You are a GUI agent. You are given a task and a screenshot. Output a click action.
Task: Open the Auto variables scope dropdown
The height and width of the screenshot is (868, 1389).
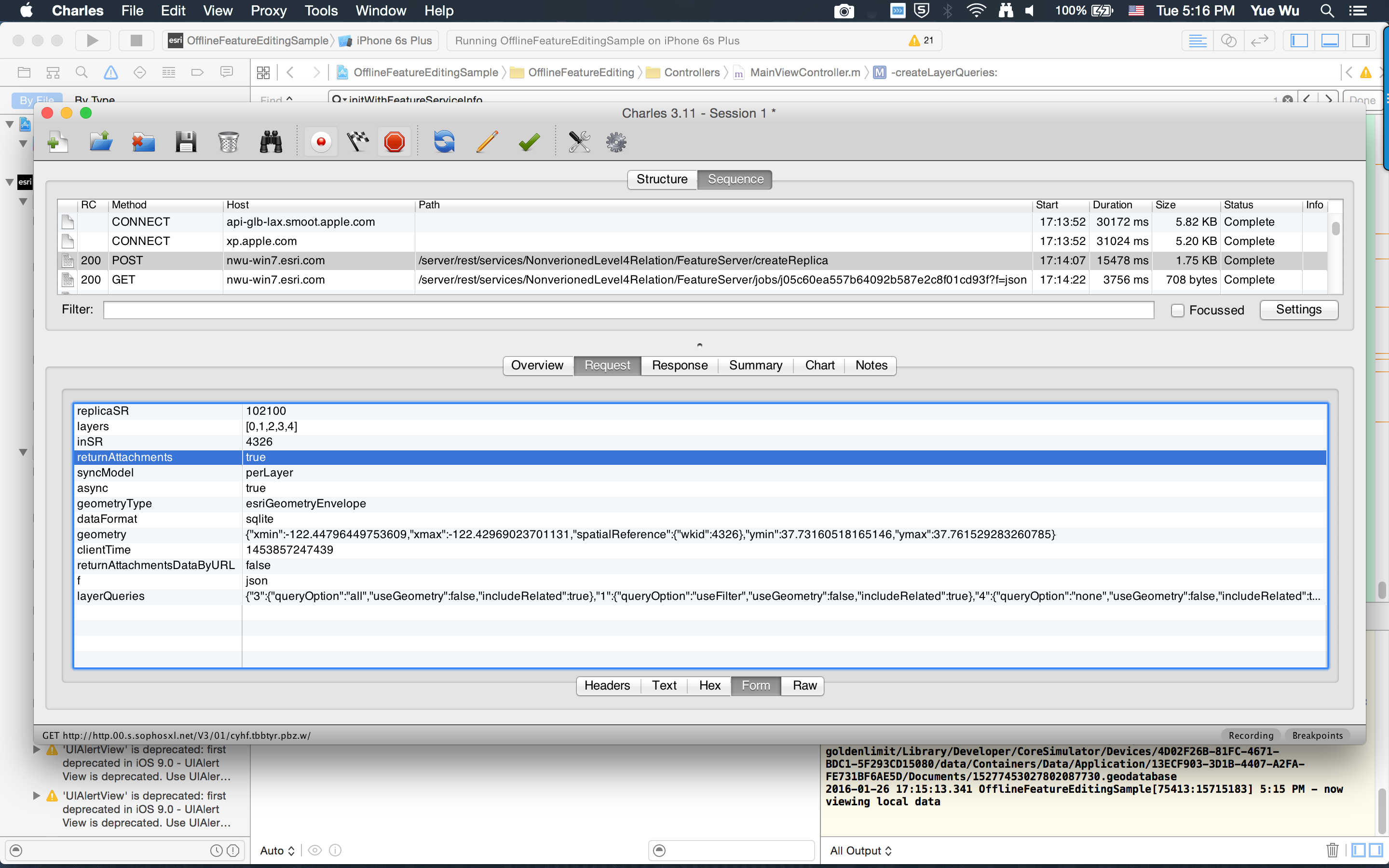(277, 850)
